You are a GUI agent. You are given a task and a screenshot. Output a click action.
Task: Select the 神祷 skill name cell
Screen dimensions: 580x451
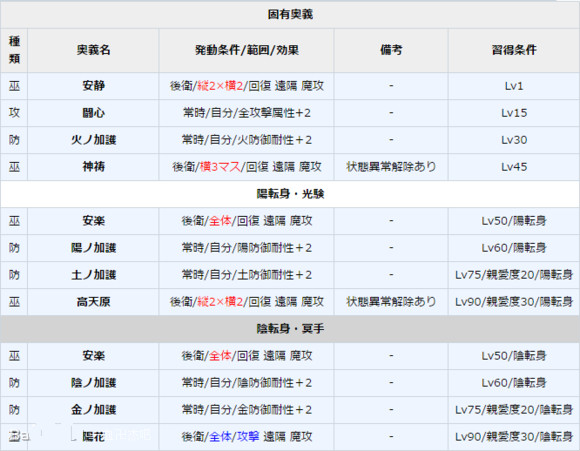pyautogui.click(x=93, y=167)
